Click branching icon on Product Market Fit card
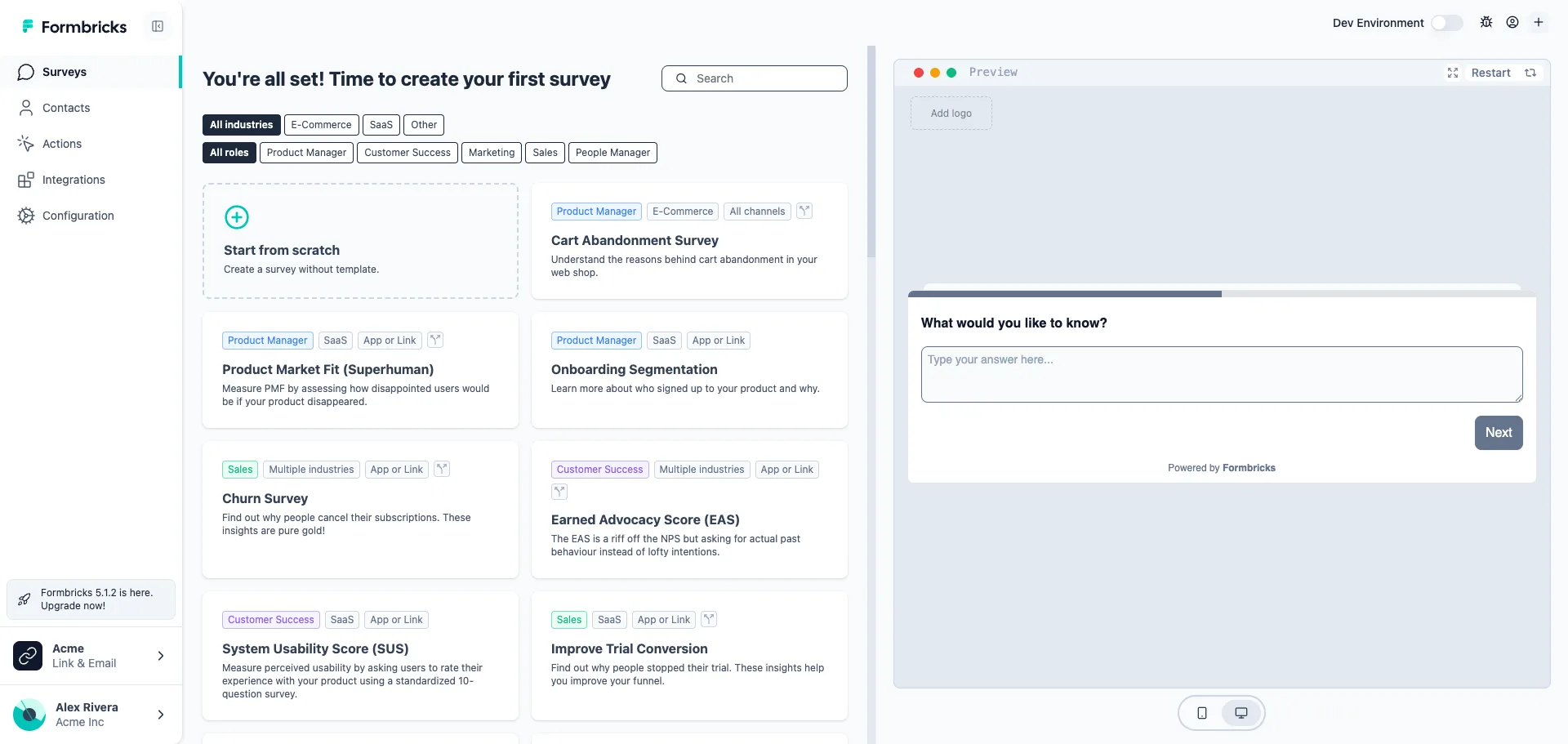 435,340
